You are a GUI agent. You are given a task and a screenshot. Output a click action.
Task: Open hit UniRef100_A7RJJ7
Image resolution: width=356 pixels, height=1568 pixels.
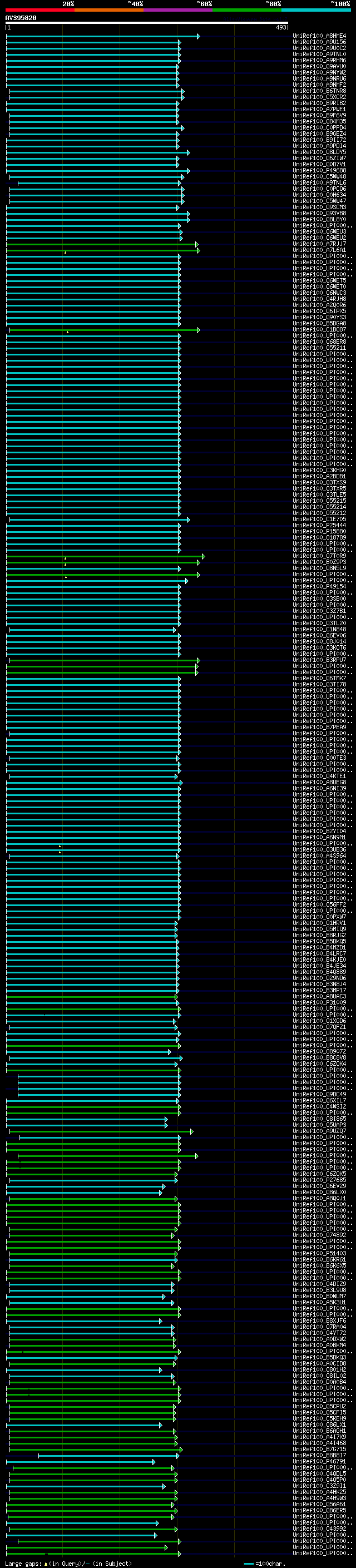click(319, 244)
